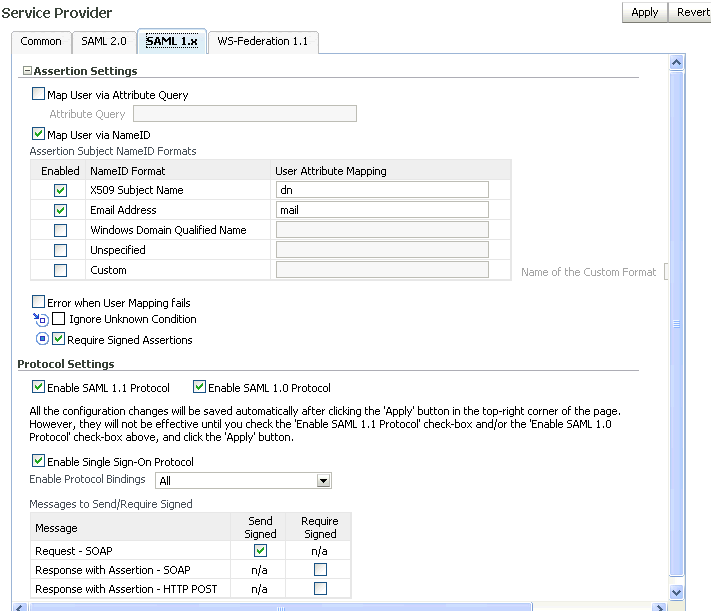Collapse the Assertion Settings section

pyautogui.click(x=27, y=72)
